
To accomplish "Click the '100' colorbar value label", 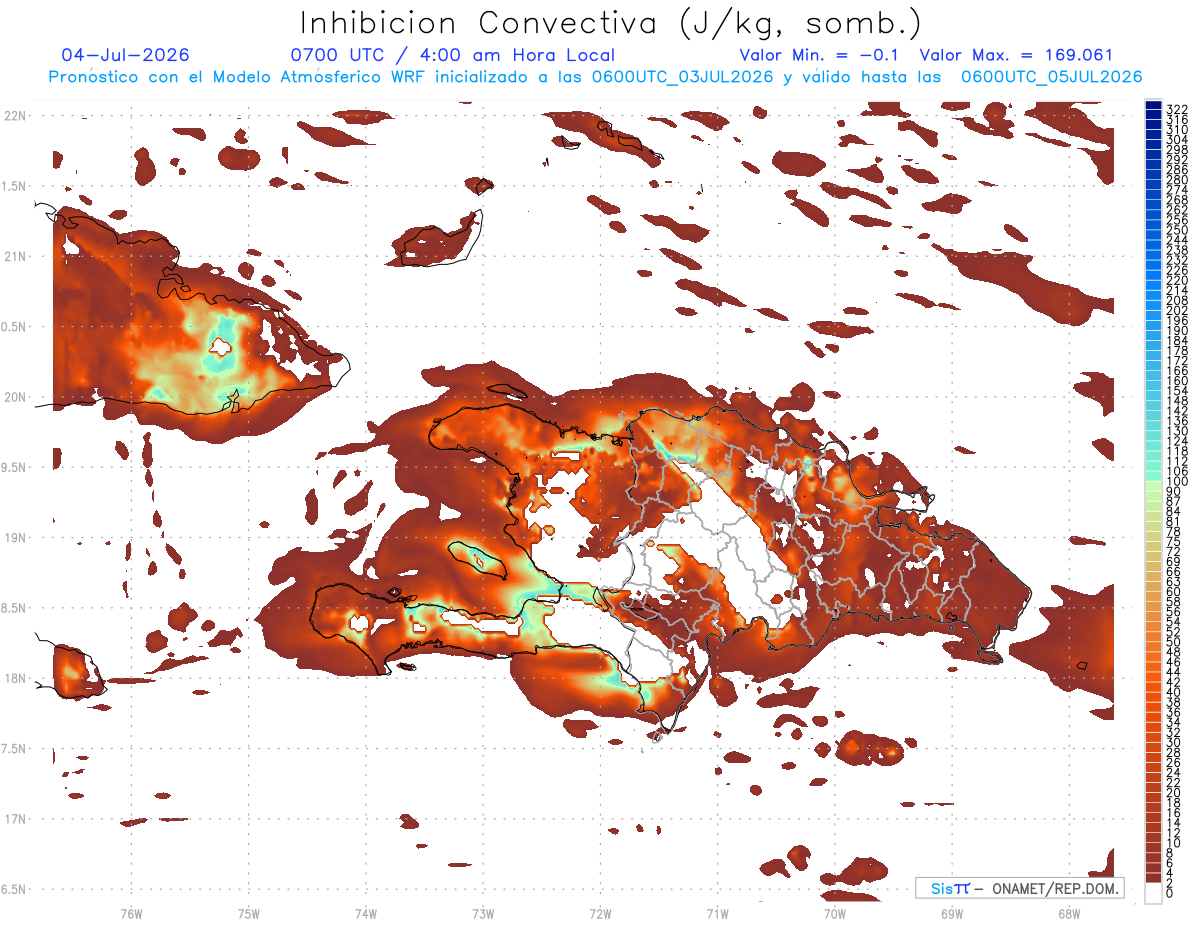I will 1177,482.
